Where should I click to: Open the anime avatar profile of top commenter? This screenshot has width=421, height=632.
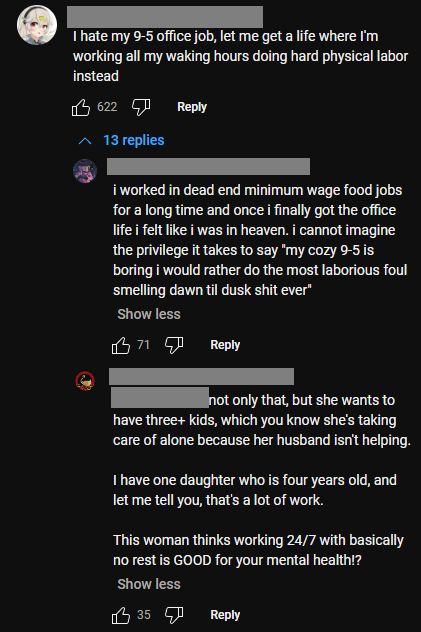click(37, 25)
